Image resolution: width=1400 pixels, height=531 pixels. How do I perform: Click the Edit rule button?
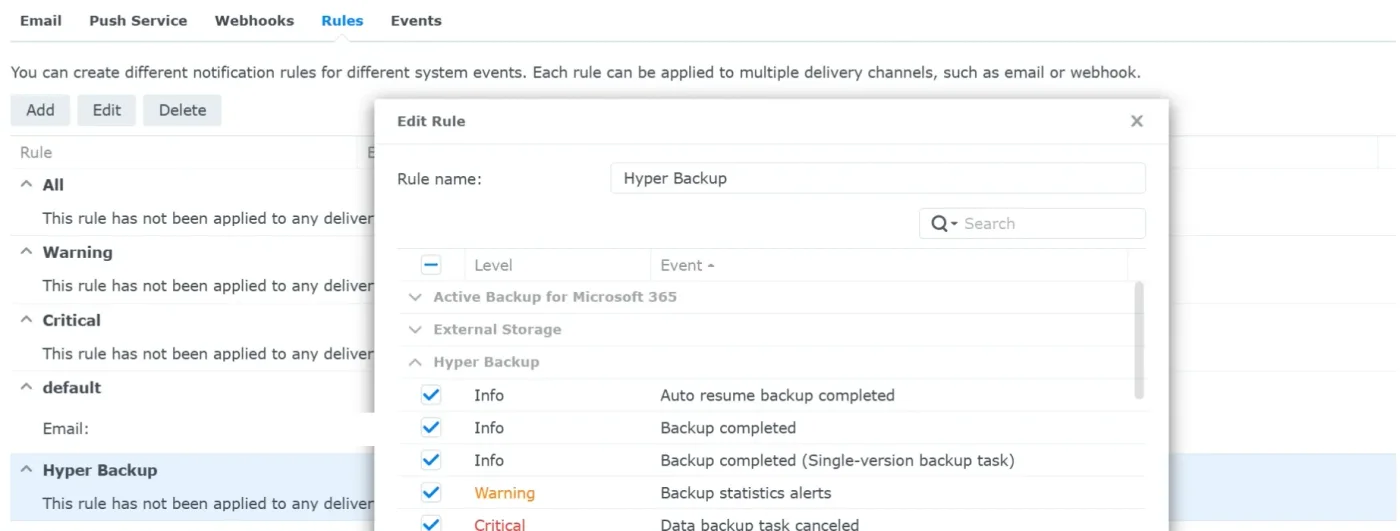coord(107,110)
